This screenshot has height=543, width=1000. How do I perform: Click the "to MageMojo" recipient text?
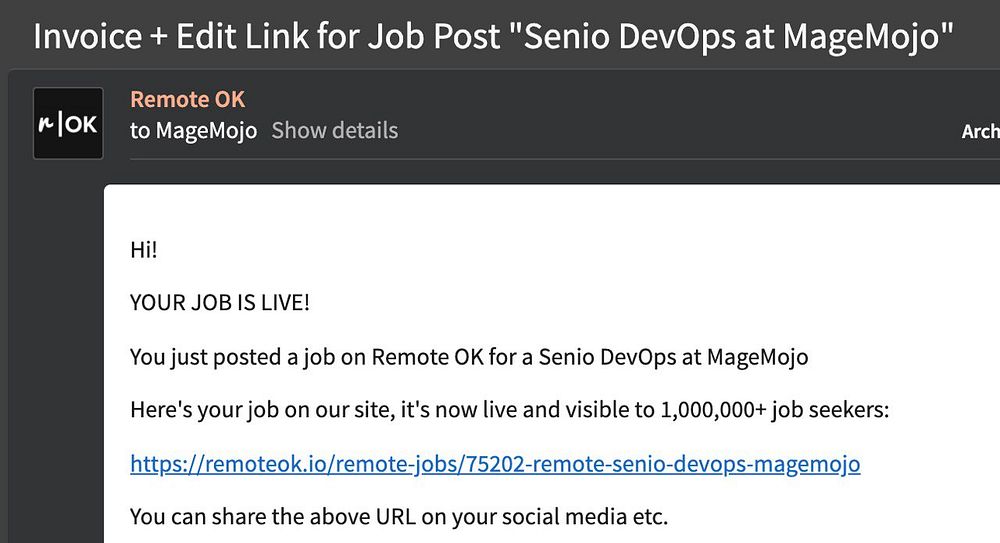[x=193, y=131]
